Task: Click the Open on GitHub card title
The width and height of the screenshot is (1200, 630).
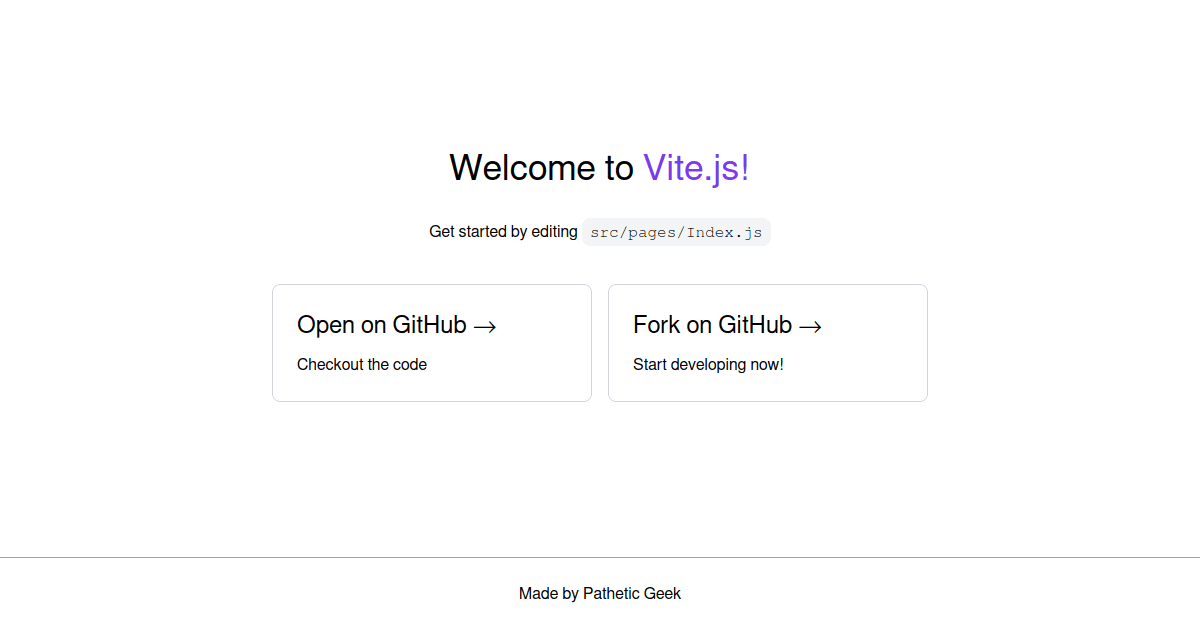Action: [x=381, y=325]
